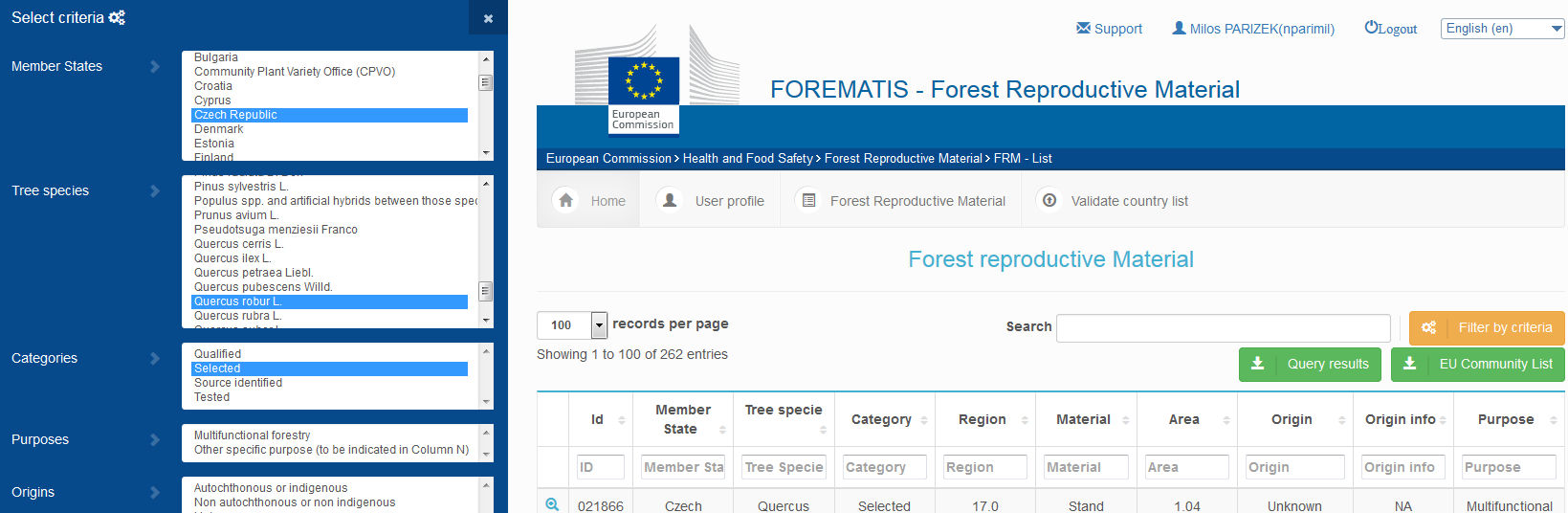The width and height of the screenshot is (1568, 513).
Task: Select Selected in Categories list
Action: click(x=329, y=368)
